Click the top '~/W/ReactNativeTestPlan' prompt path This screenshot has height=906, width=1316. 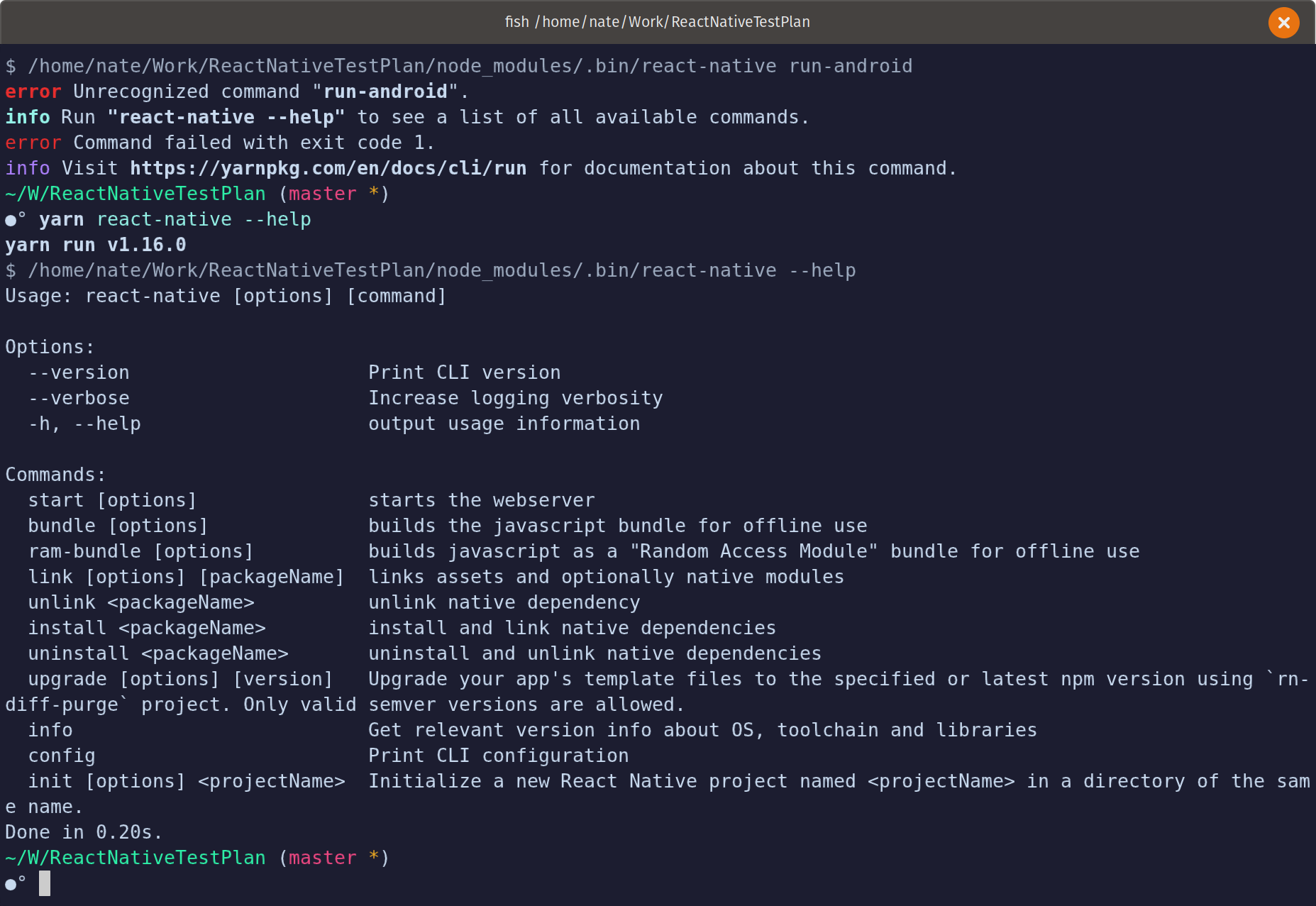click(136, 194)
